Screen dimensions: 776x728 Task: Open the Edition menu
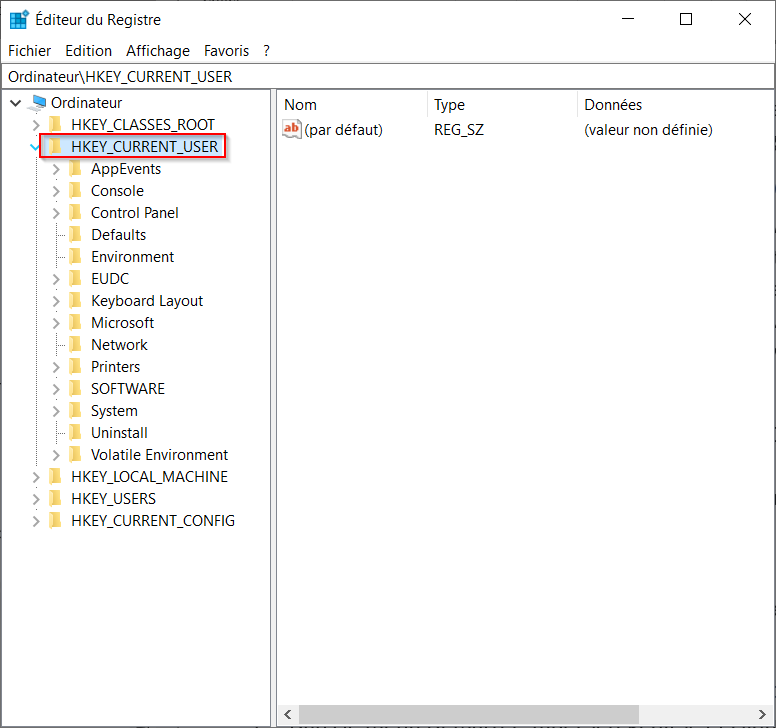tap(89, 50)
